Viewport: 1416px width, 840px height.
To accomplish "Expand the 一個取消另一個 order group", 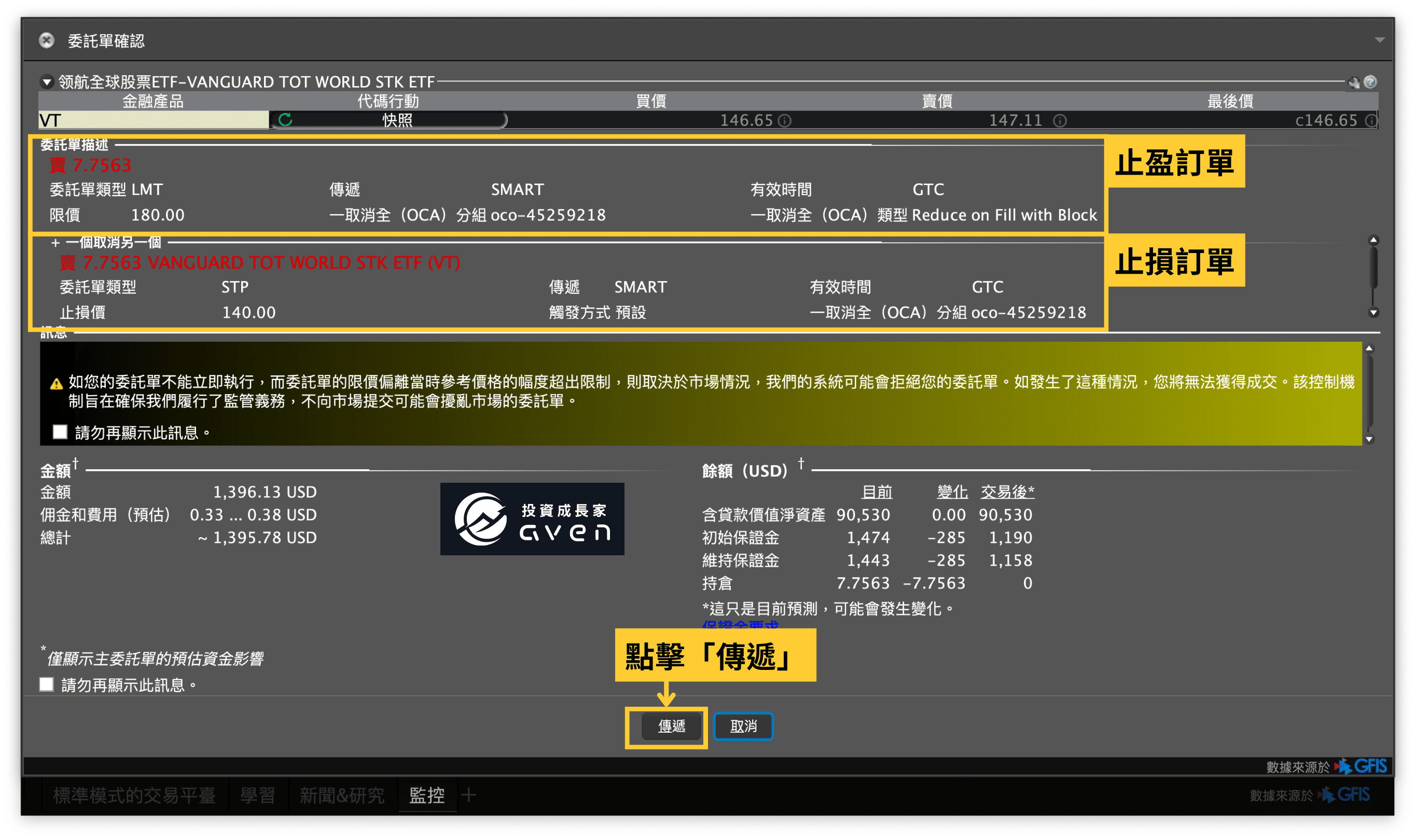I will click(x=55, y=242).
